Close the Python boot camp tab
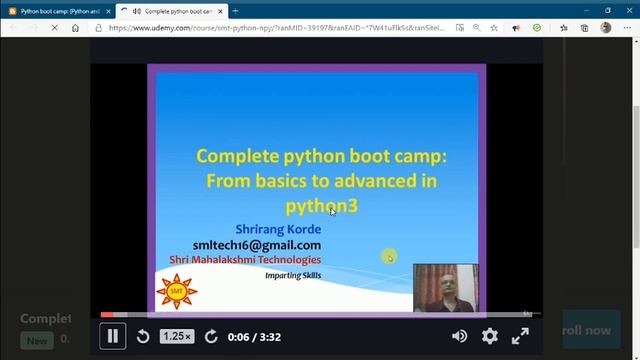Image resolution: width=640 pixels, height=360 pixels. (108, 11)
